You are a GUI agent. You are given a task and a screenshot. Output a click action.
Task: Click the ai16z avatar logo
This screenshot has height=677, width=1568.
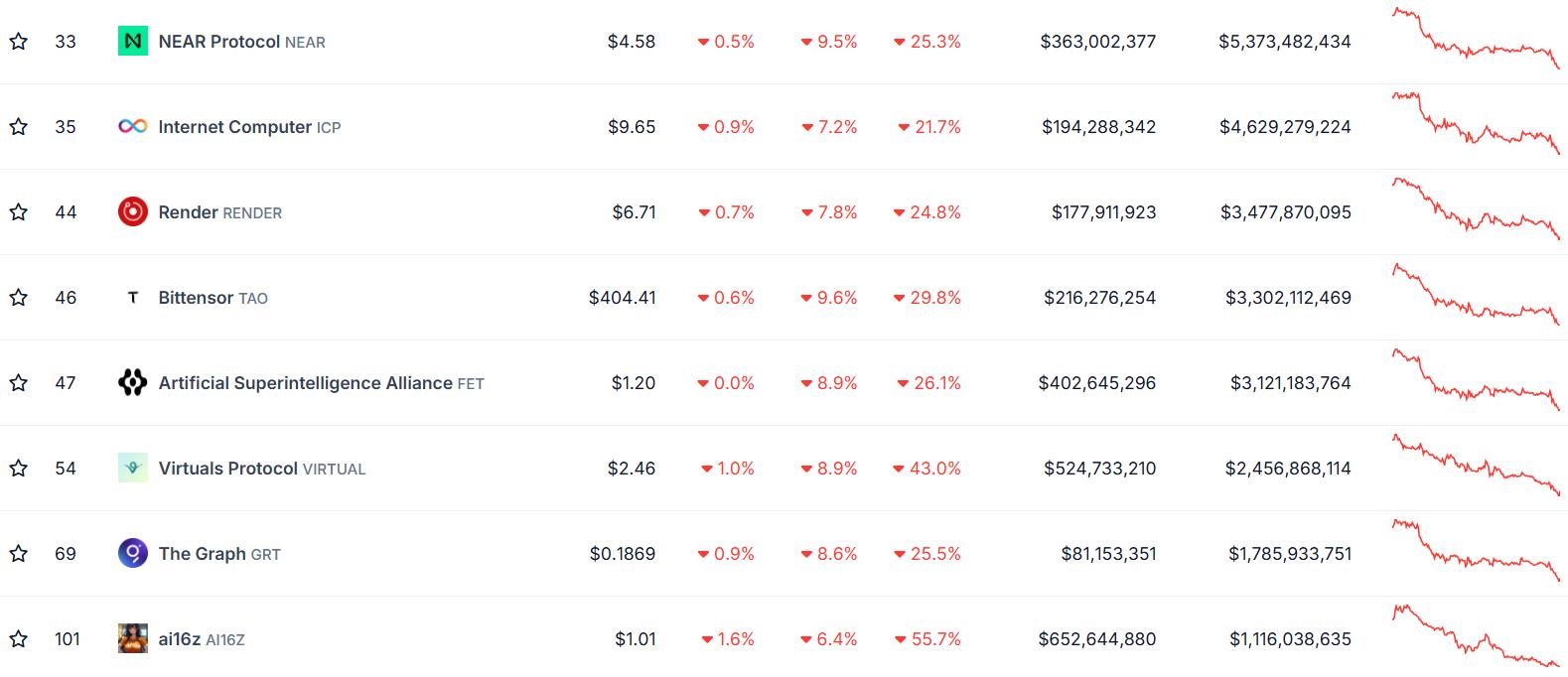133,639
